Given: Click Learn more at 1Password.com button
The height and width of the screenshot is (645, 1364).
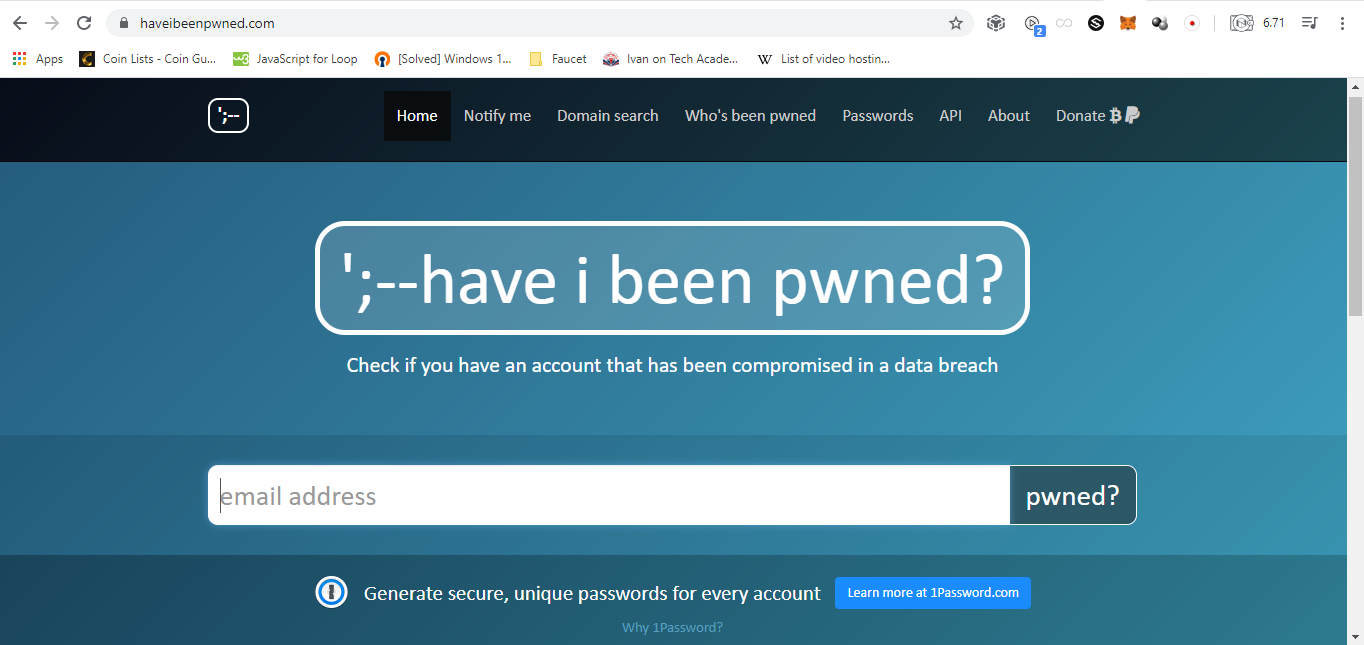Looking at the screenshot, I should pos(933,593).
